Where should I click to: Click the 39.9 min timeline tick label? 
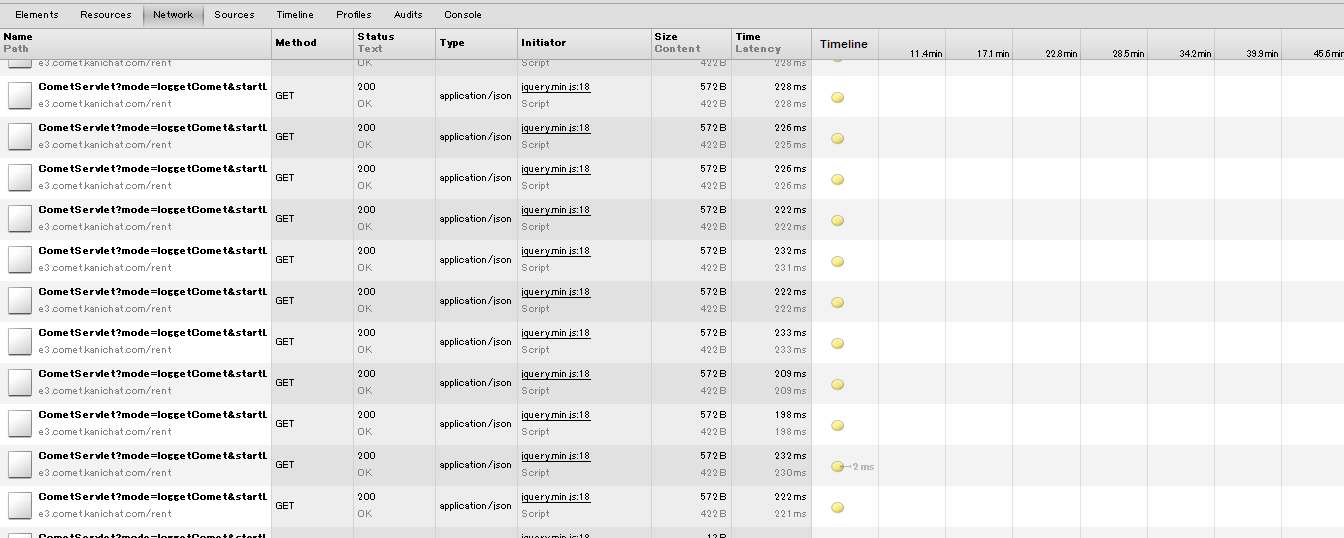(1262, 54)
